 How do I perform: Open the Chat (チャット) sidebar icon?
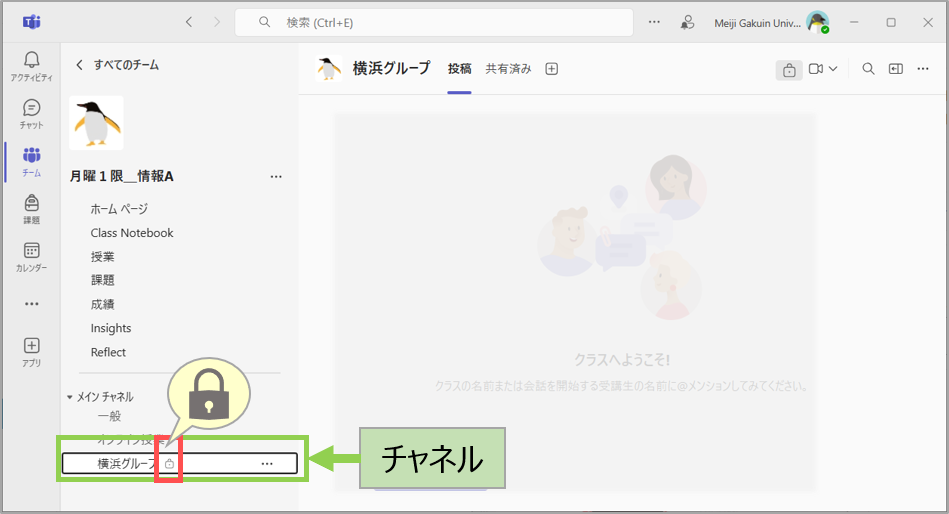click(31, 113)
